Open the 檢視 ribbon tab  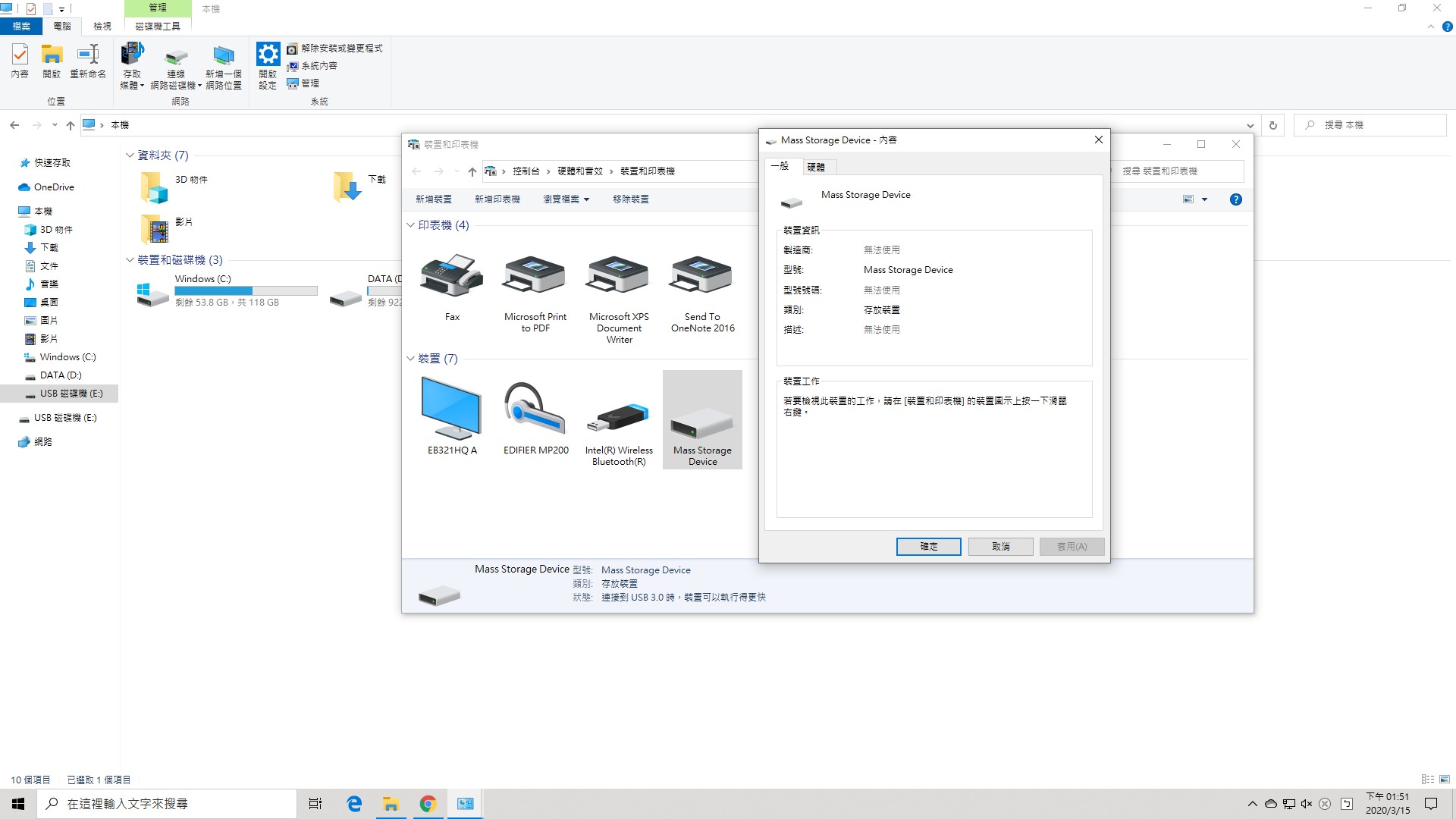[x=102, y=26]
